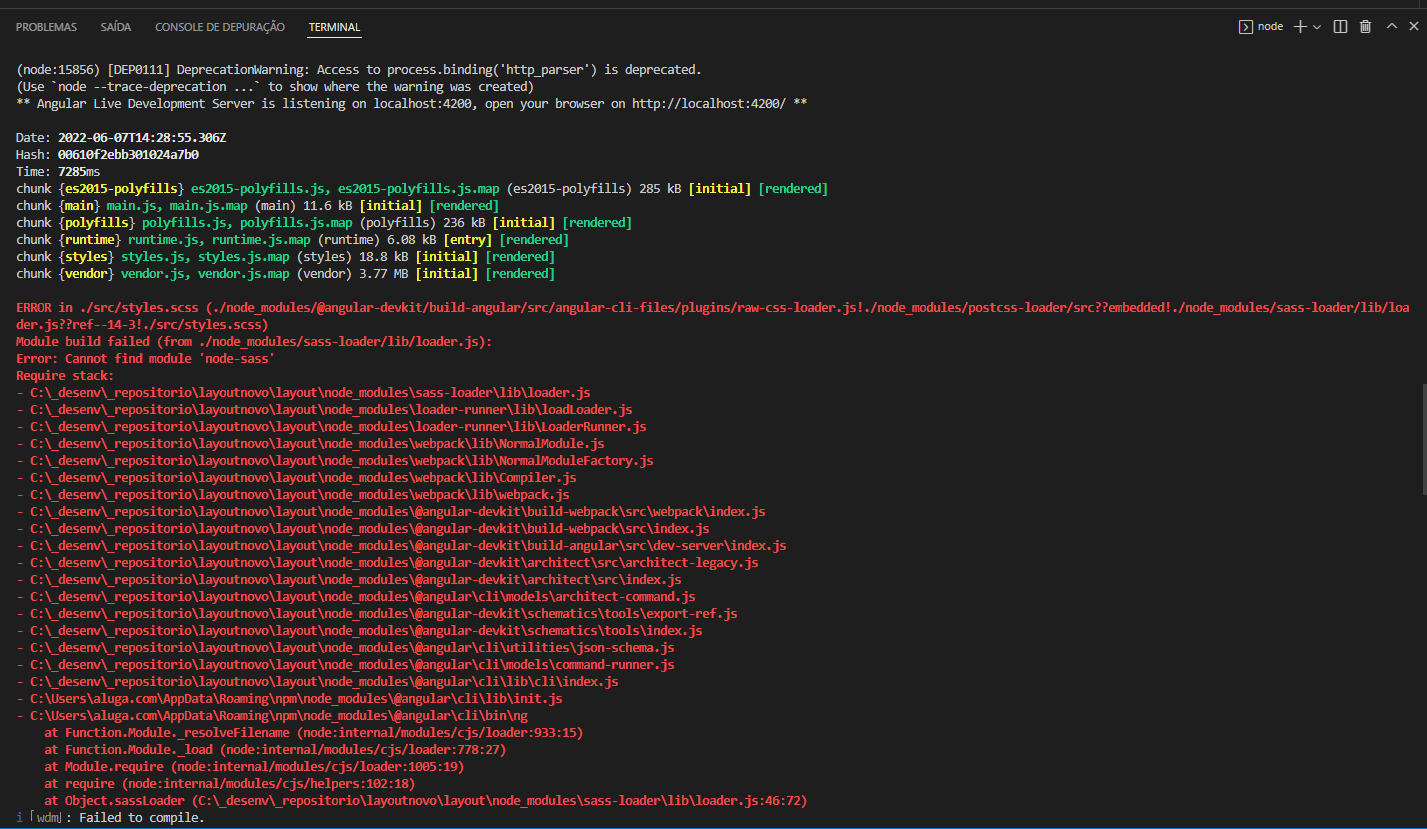Maximize panel size with up chevron
Screen dimensions: 1427x829
click(1391, 27)
